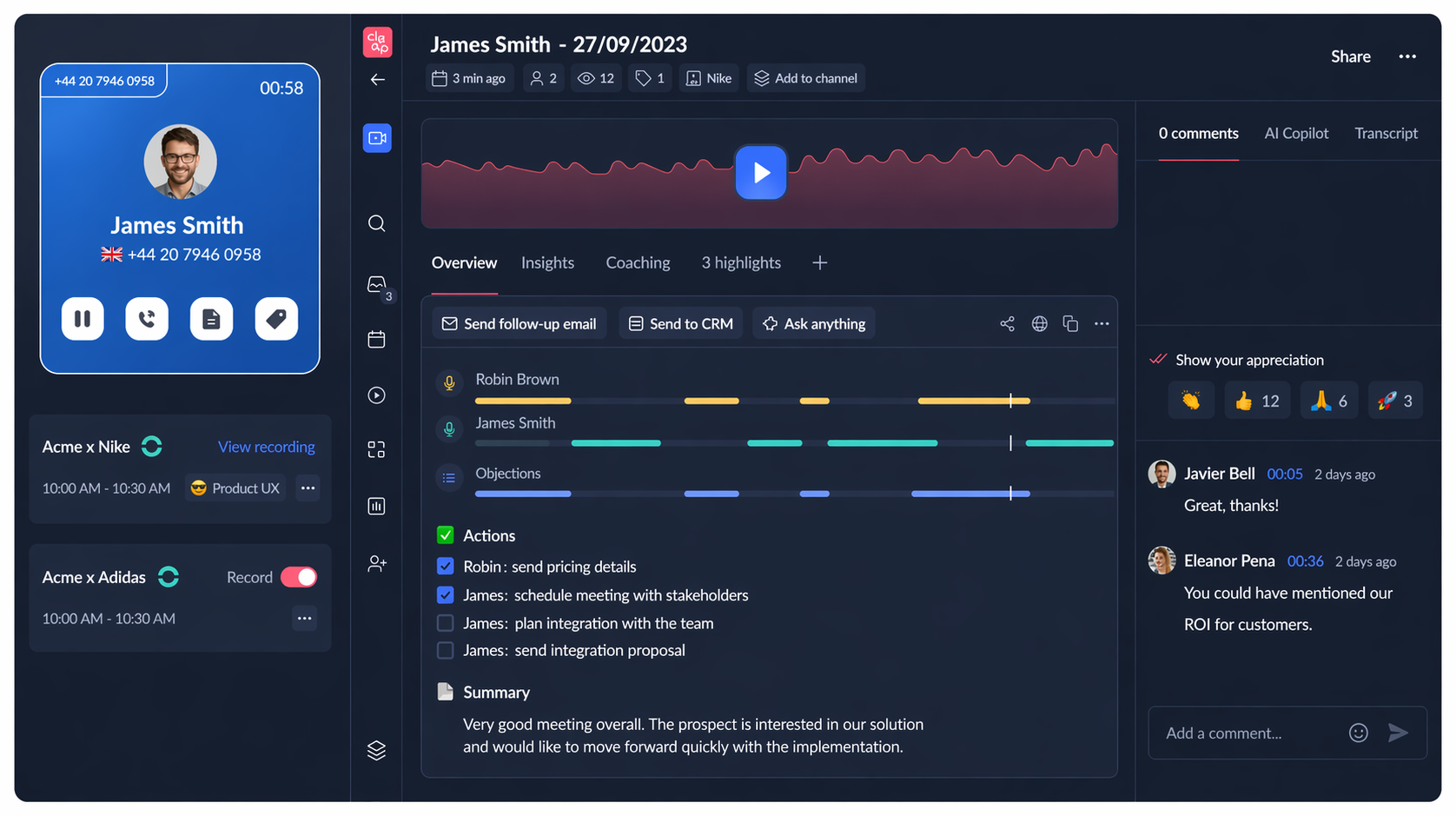Pause the active call with James Smith

click(x=83, y=319)
